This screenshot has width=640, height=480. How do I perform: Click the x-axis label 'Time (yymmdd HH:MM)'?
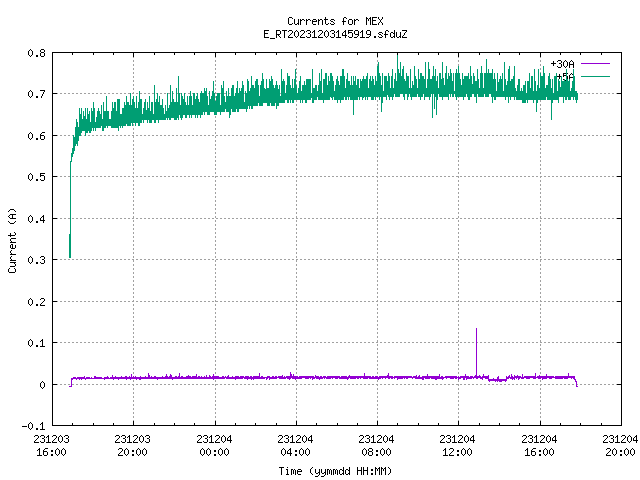(x=335, y=471)
